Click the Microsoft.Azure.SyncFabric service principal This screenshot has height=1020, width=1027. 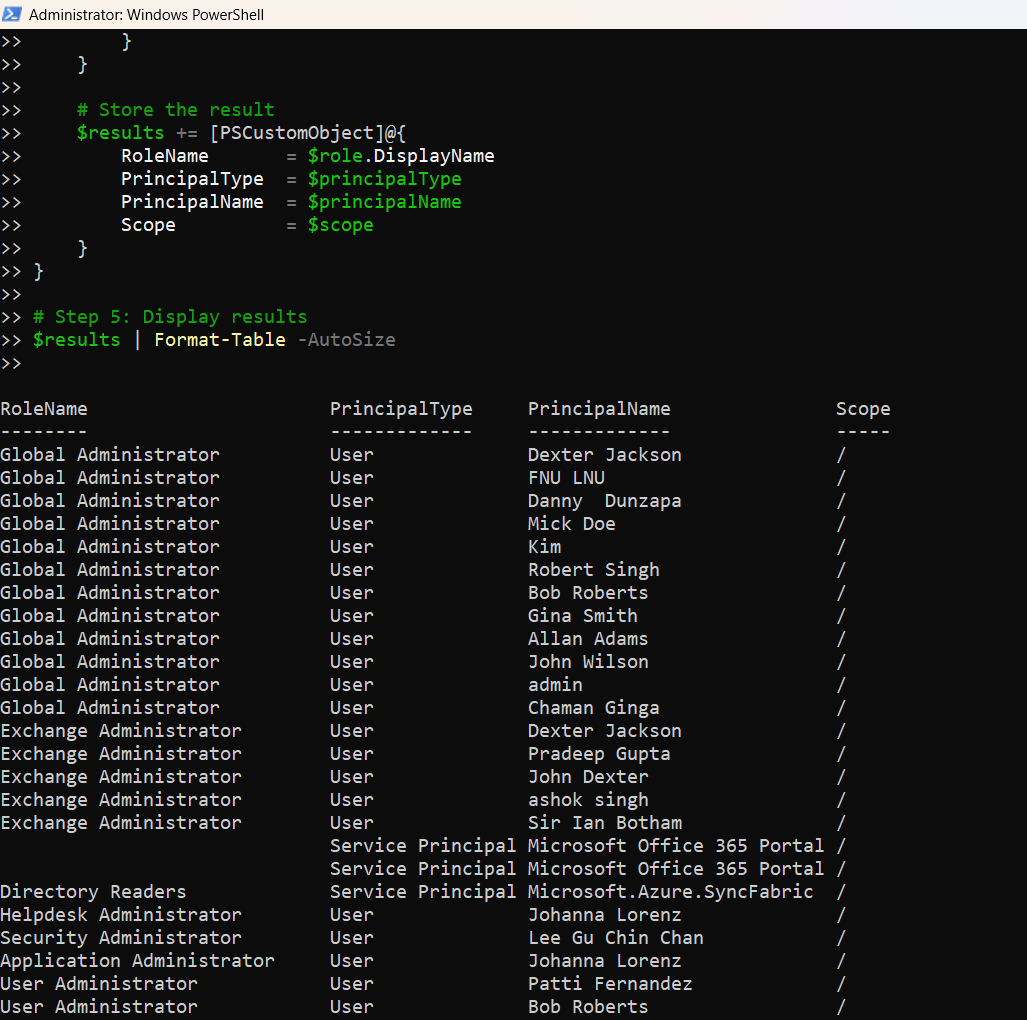tap(670, 892)
